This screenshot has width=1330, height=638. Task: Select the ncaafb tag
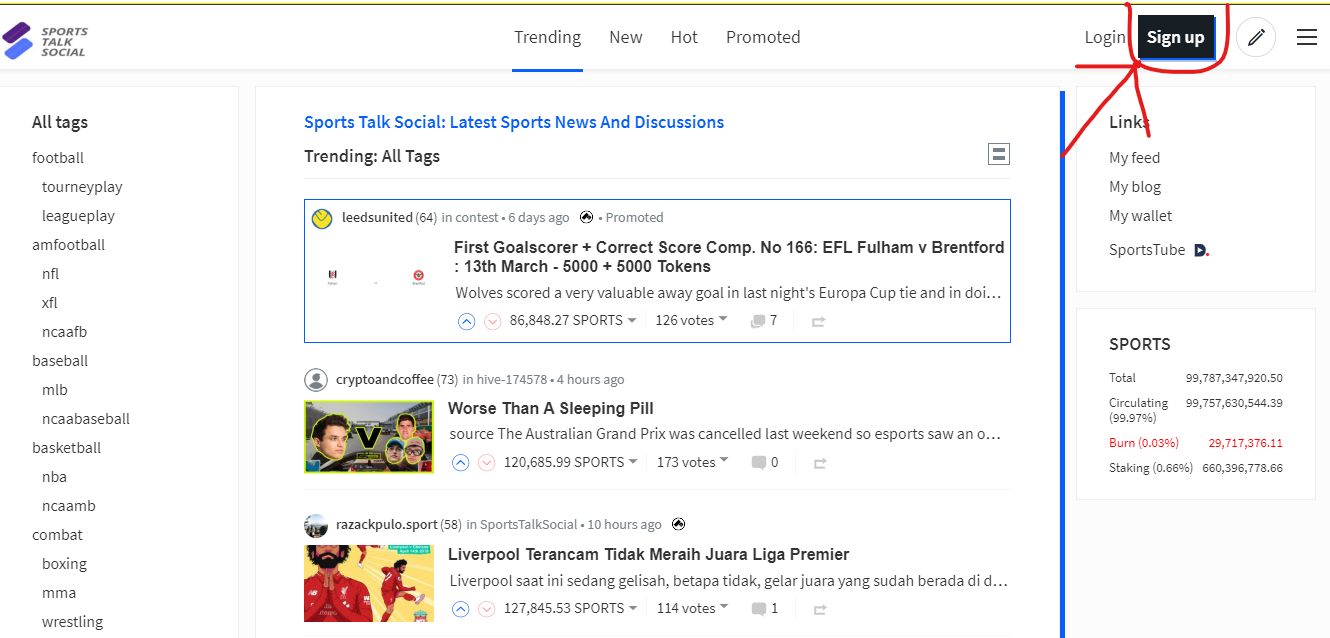(x=64, y=332)
